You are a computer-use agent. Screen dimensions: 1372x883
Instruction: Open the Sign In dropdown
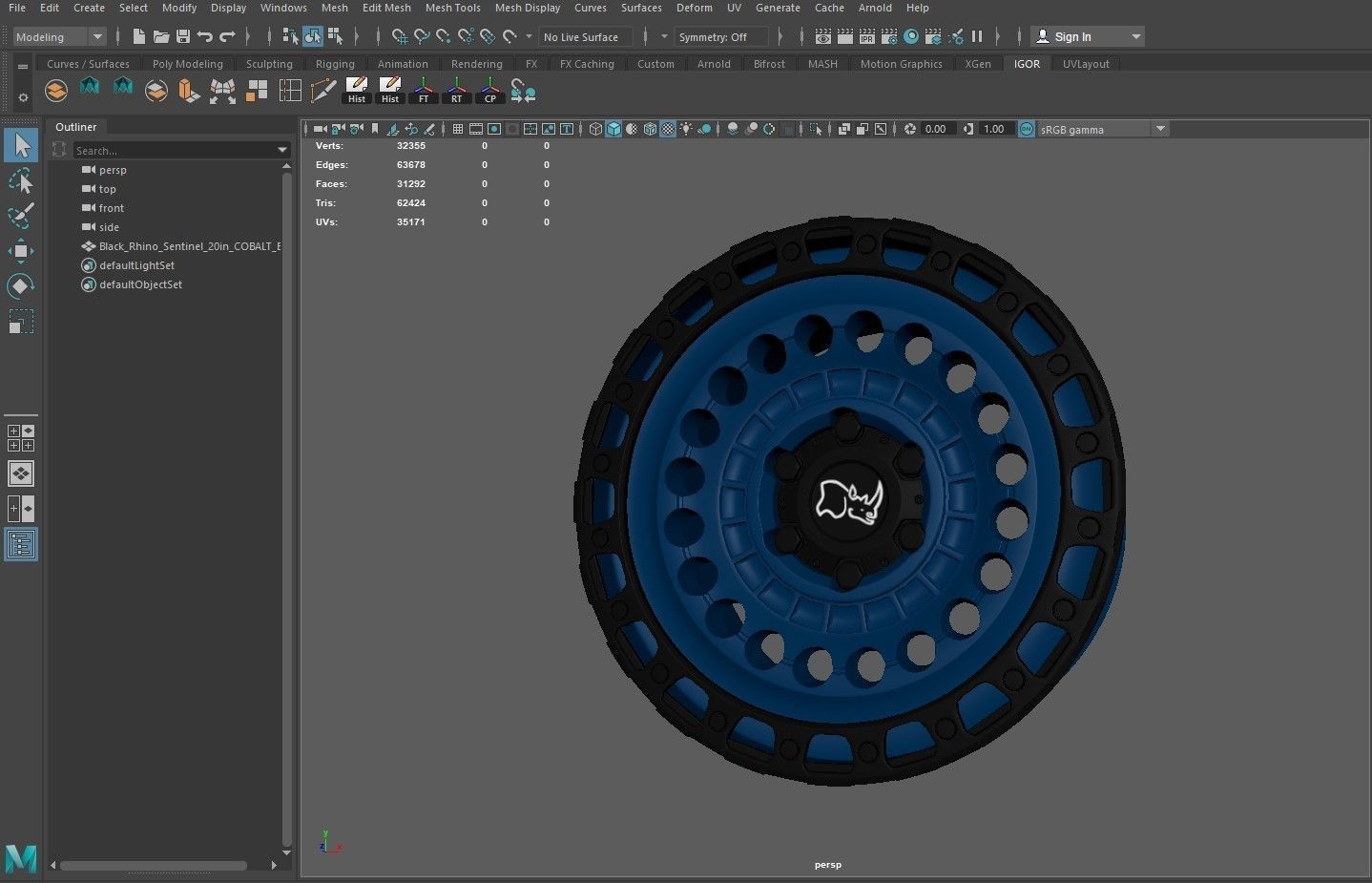1088,36
